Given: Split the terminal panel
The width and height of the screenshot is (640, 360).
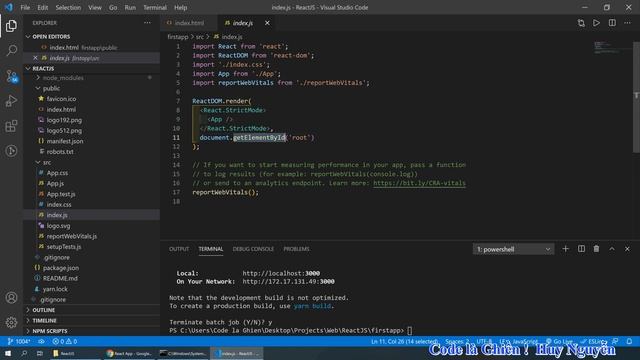Looking at the screenshot, I should pos(581,249).
